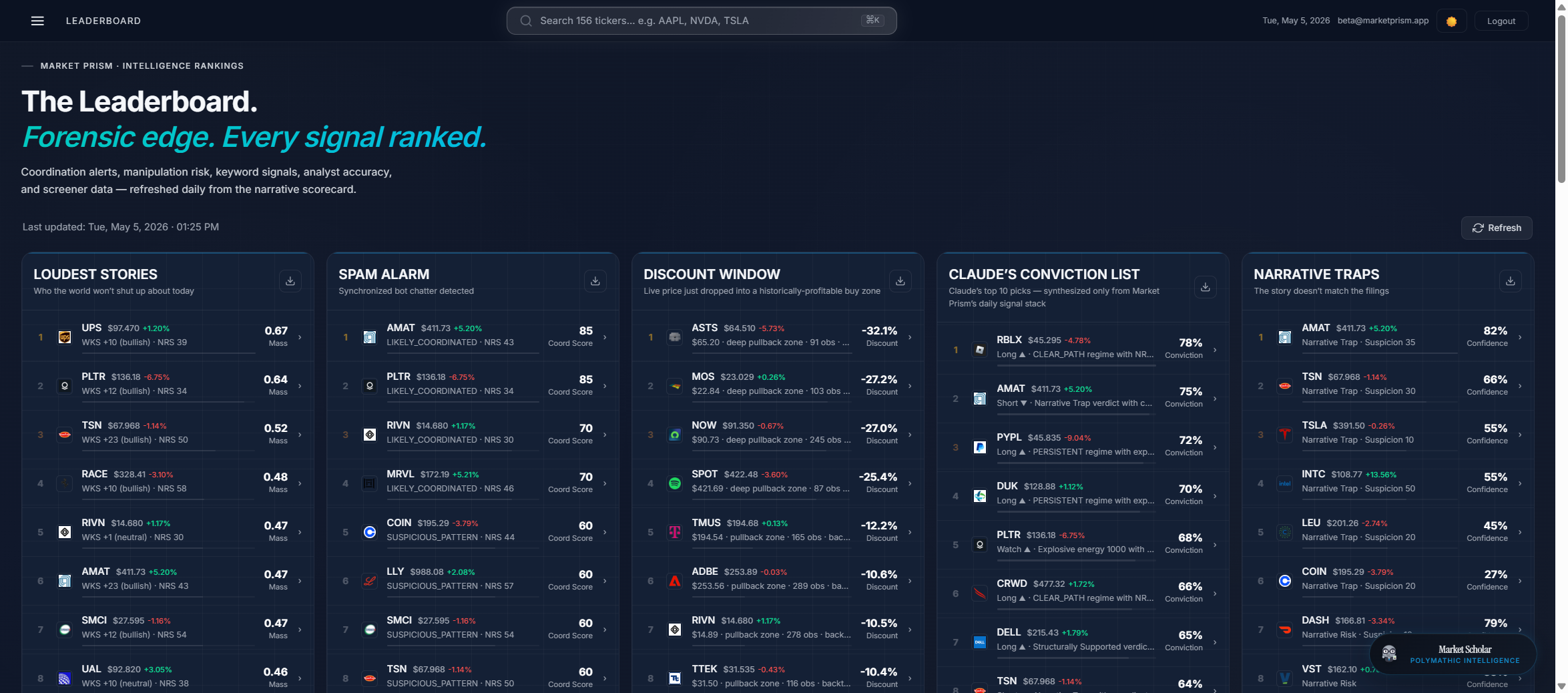
Task: Open the hamburger navigation menu
Action: coord(37,21)
